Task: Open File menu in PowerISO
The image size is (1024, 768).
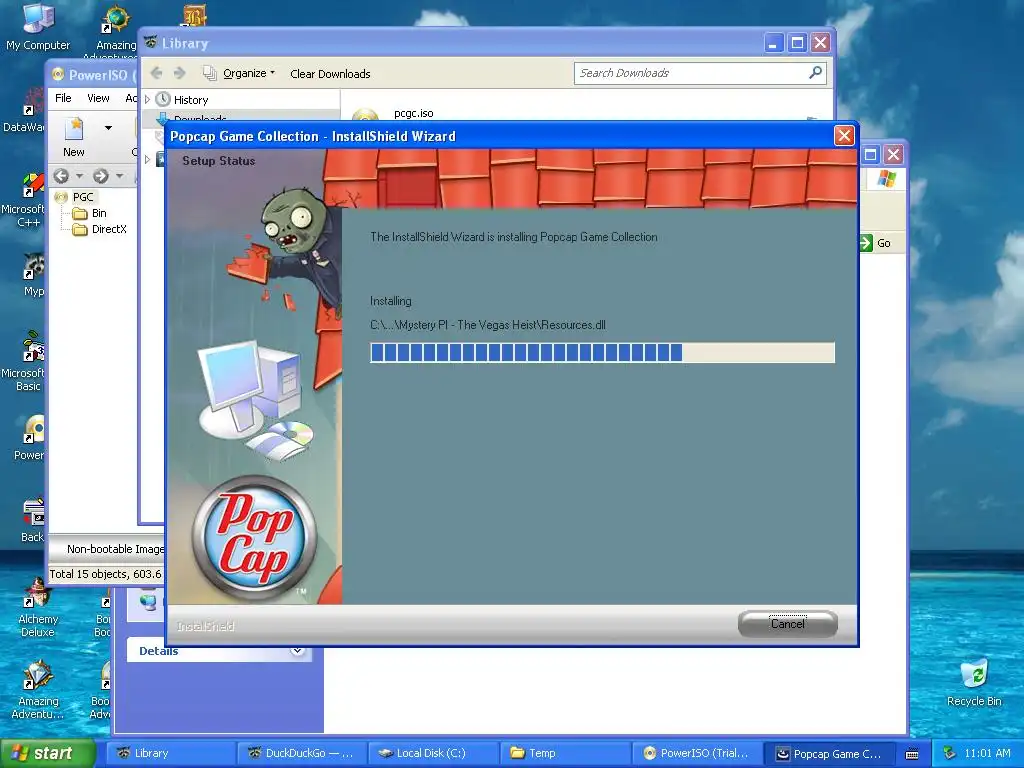Action: point(63,98)
